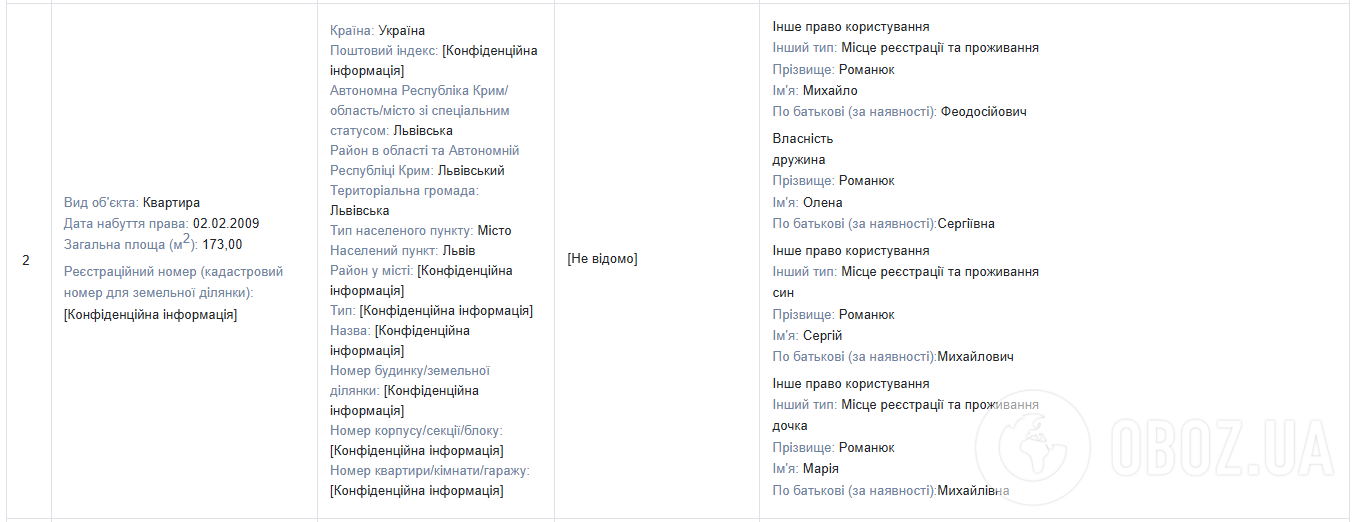Click the Країна: Україна entry
This screenshot has width=1354, height=522.
click(x=377, y=31)
